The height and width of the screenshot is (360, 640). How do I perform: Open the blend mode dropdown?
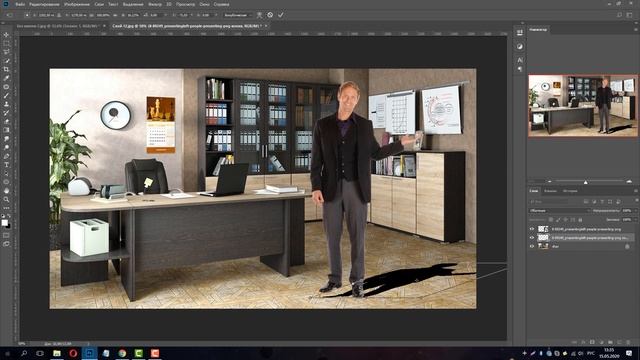(560, 211)
